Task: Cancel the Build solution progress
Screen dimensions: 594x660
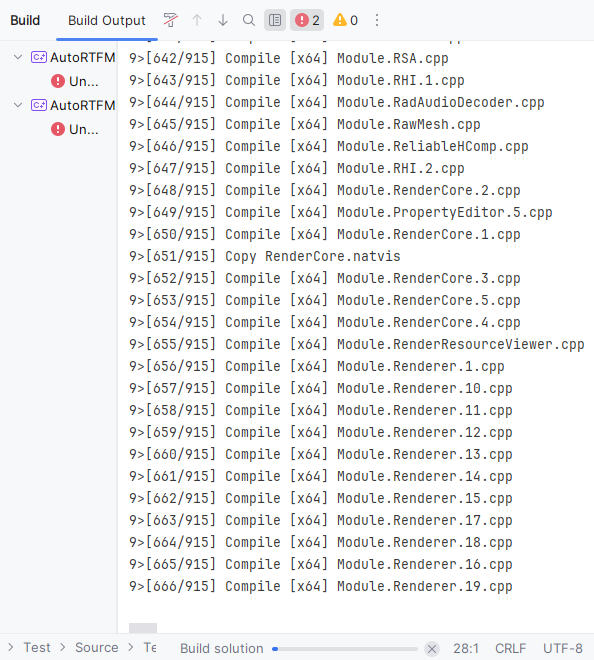Action: pos(432,649)
